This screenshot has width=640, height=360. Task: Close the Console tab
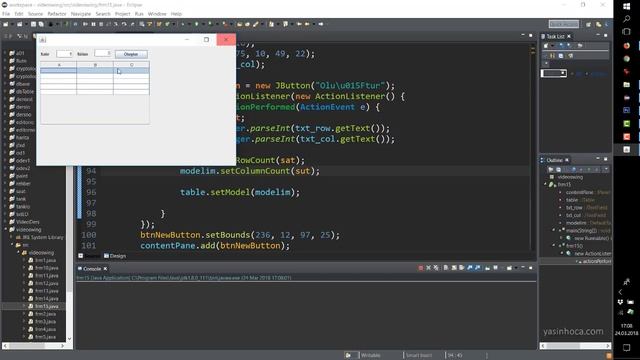pyautogui.click(x=105, y=269)
